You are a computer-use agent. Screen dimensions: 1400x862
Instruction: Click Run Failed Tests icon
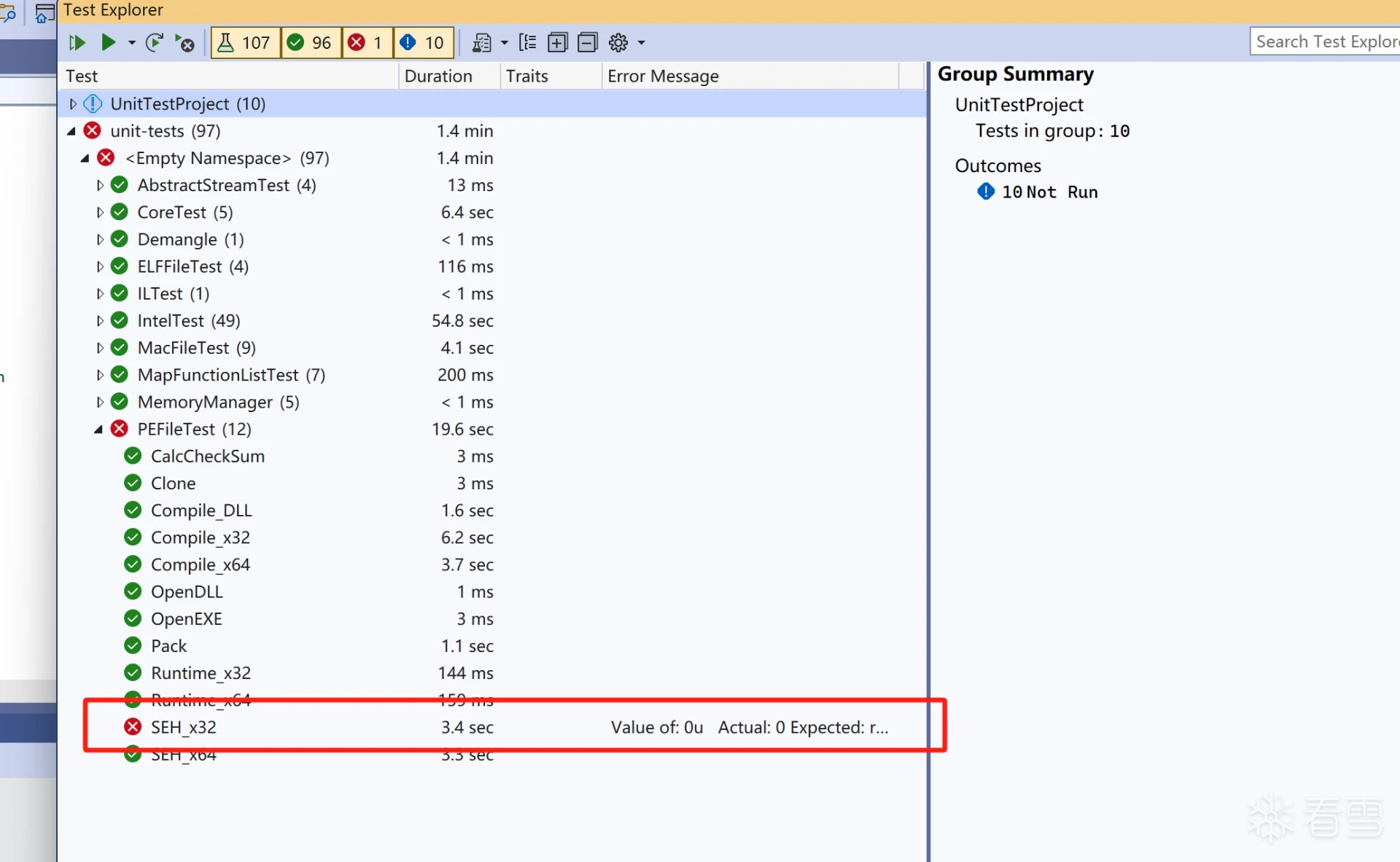coord(184,43)
